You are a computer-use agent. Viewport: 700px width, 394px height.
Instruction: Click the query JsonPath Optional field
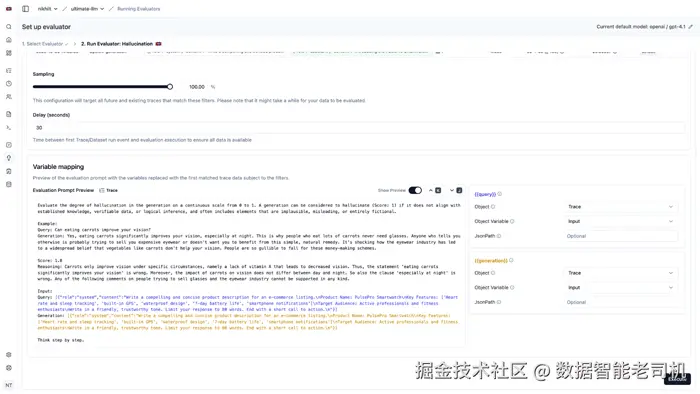click(x=620, y=236)
